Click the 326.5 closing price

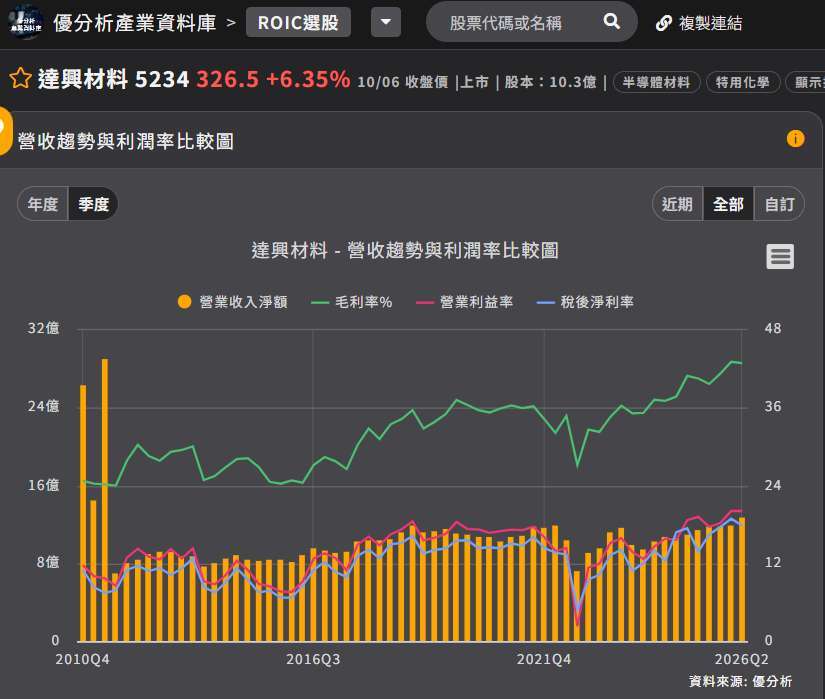pyautogui.click(x=227, y=79)
